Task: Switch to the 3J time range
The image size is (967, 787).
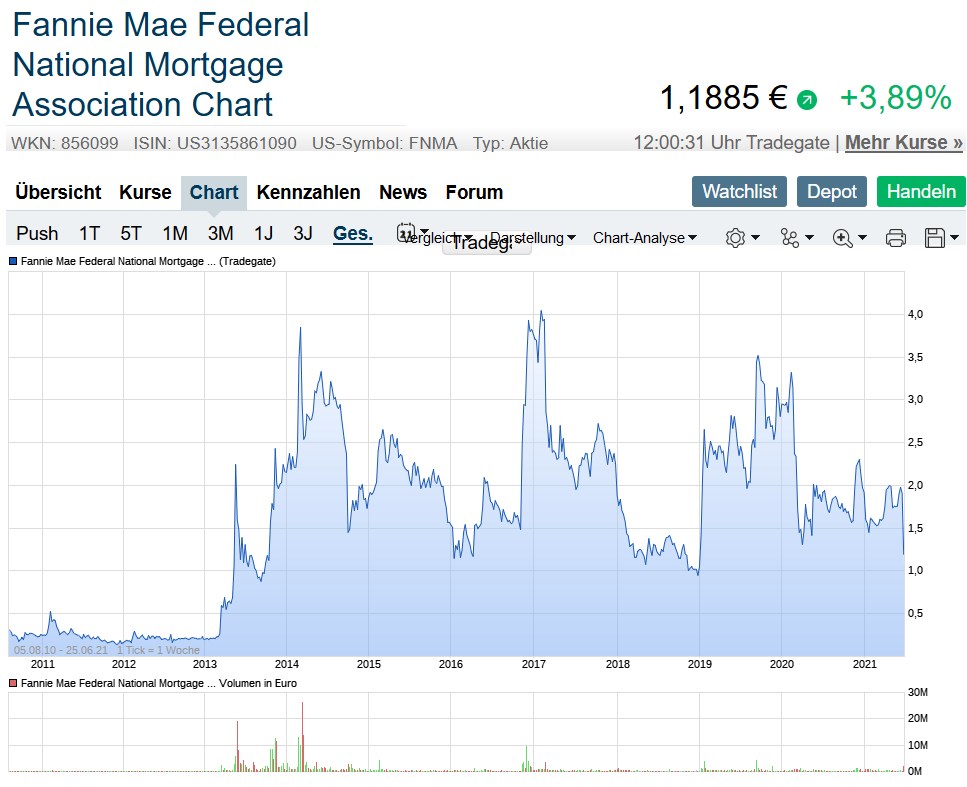Action: pyautogui.click(x=302, y=232)
